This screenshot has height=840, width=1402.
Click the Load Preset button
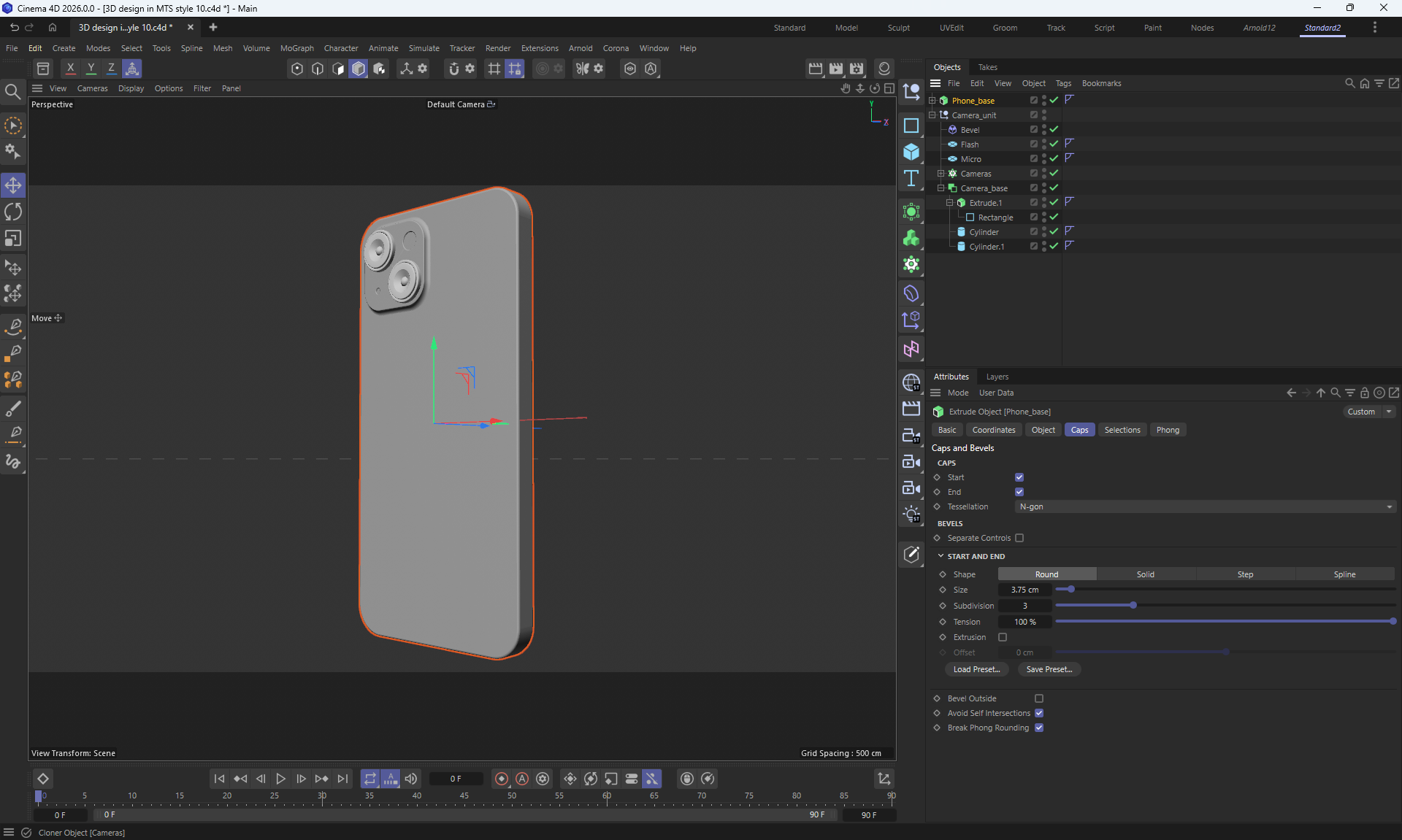[976, 669]
